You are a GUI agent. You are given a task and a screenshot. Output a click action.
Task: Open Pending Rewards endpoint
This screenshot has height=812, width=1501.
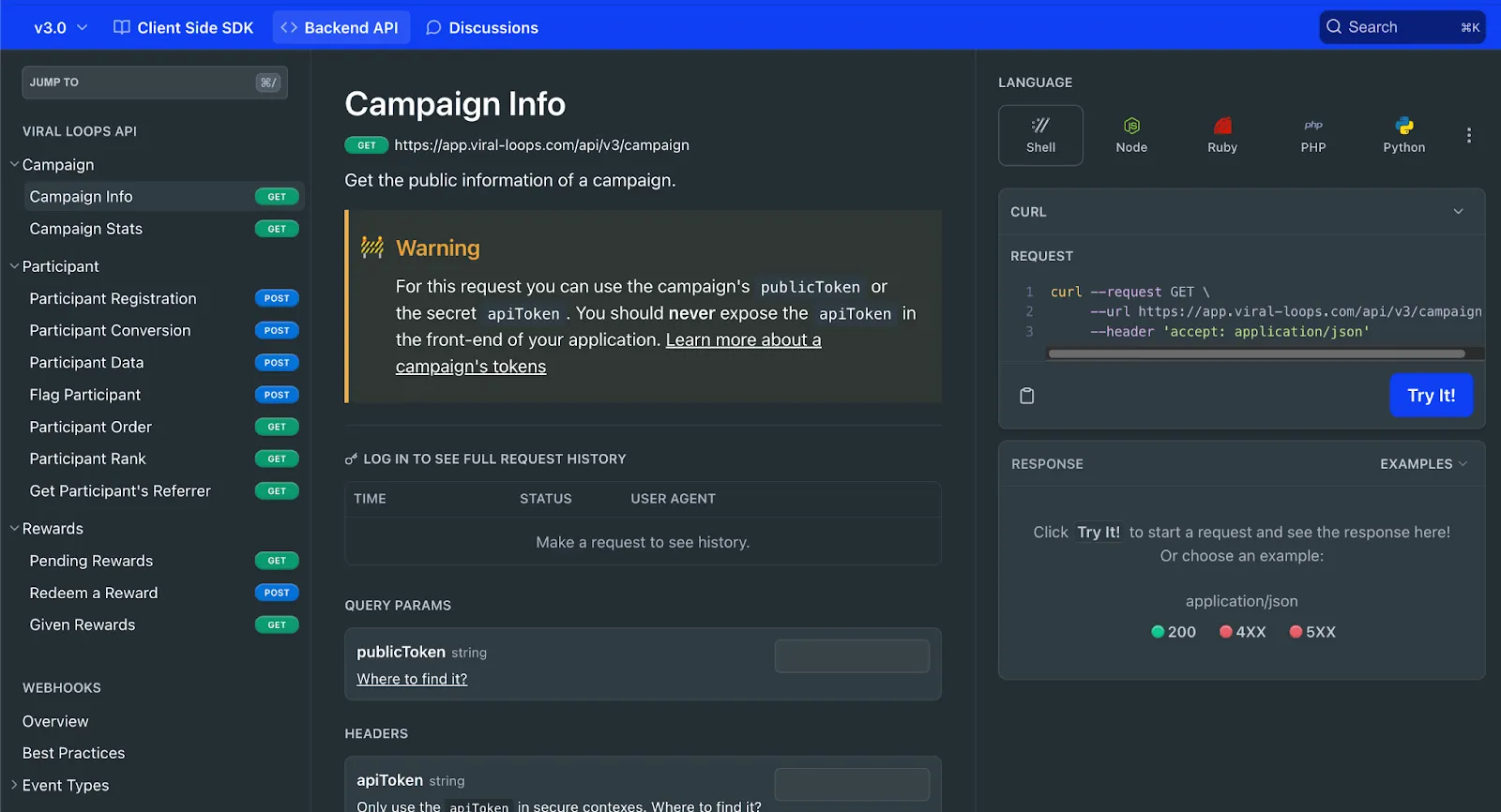tap(163, 561)
